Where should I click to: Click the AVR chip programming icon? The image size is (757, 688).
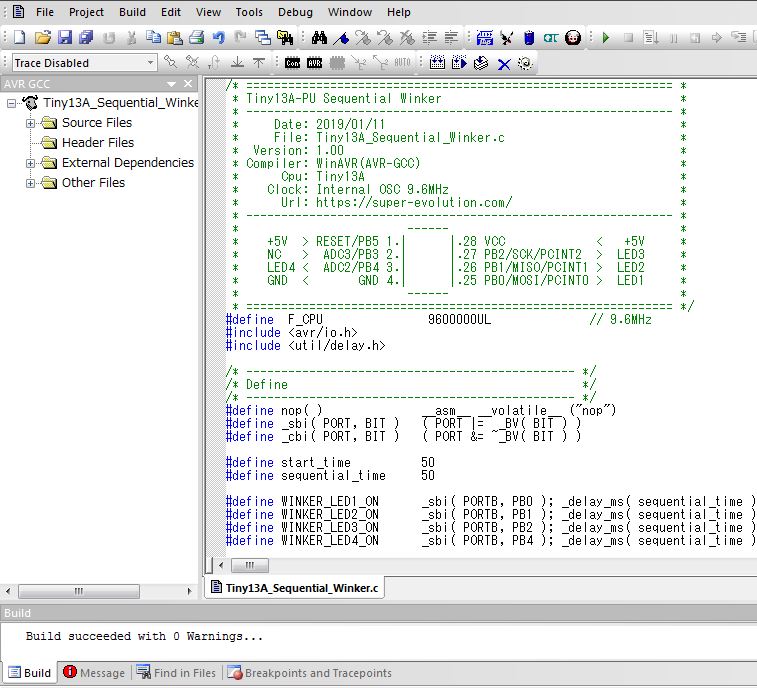(x=315, y=63)
